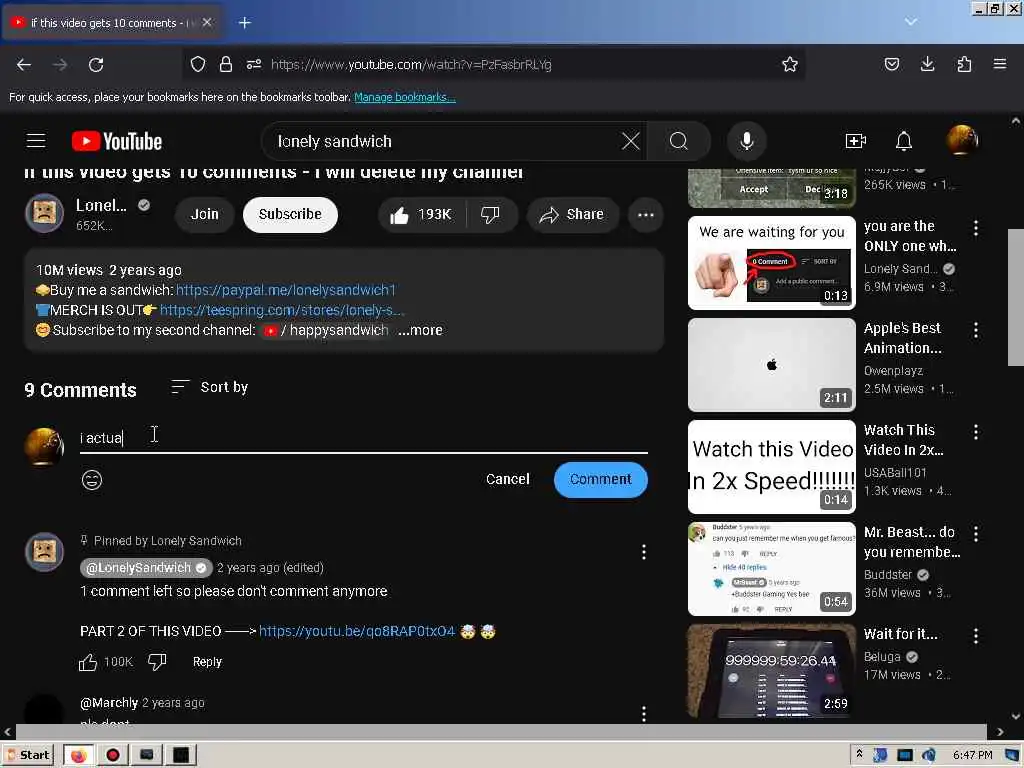
Task: Open menu for 'you are the ONLY one' video
Action: (976, 228)
